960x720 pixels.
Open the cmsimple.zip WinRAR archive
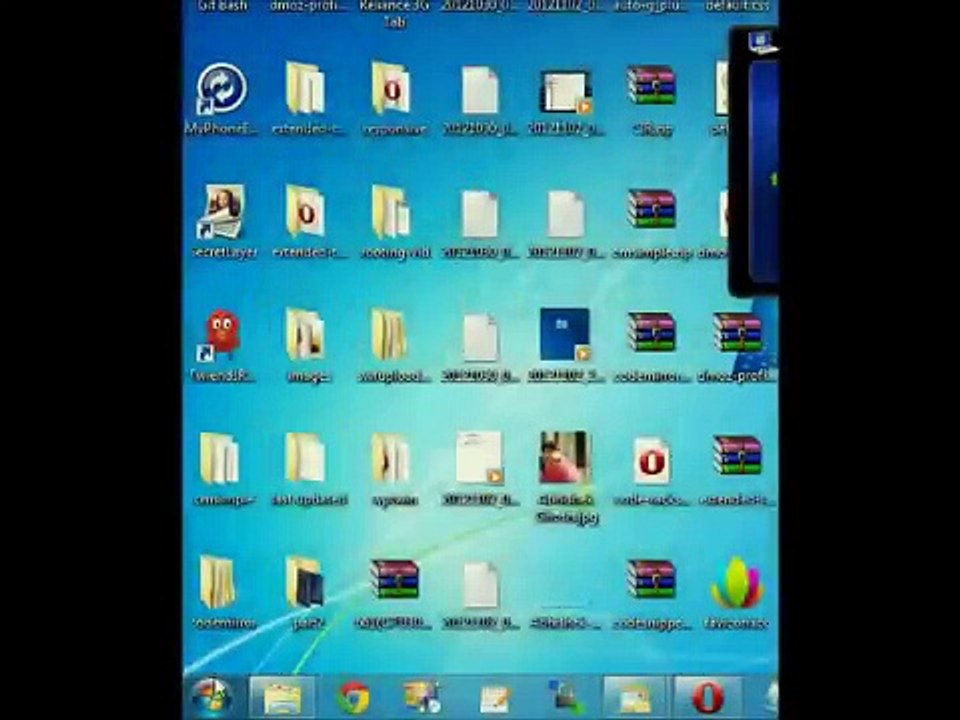point(651,209)
